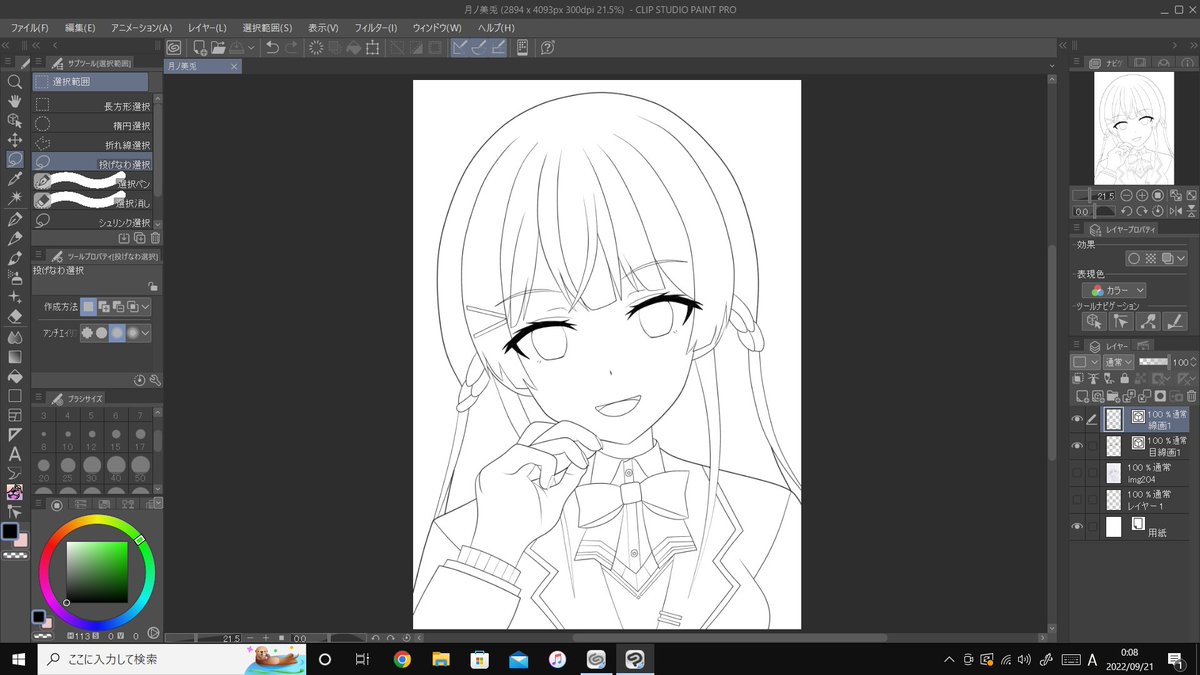Screen dimensions: 1200x675
Task: Toggle snap to special ruler
Action: click(x=479, y=47)
